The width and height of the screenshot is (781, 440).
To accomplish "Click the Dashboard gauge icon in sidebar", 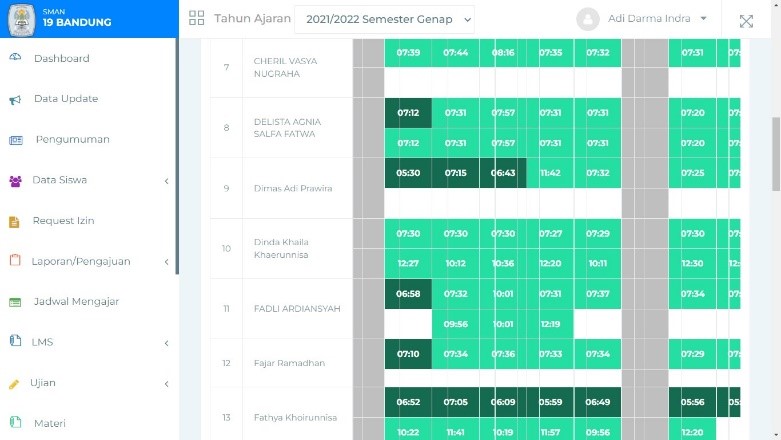I will [15, 58].
